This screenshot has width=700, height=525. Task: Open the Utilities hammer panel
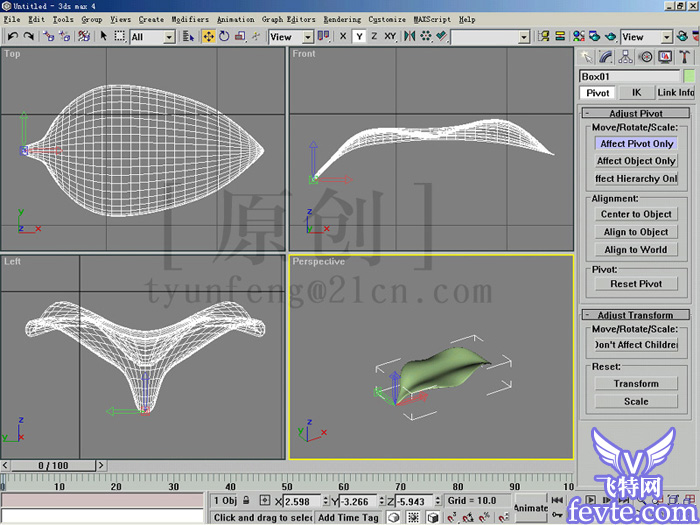point(684,57)
